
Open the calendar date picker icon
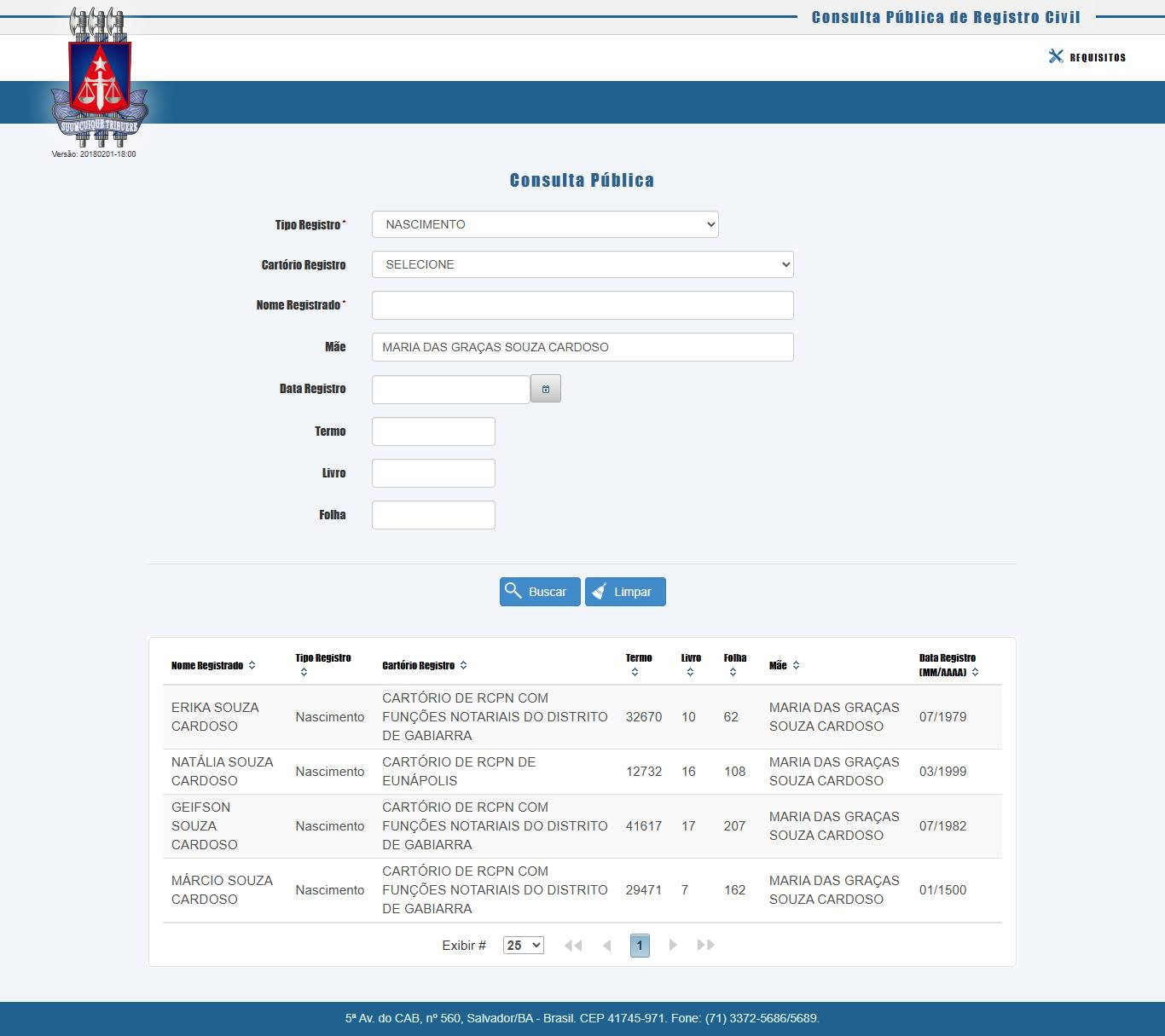pyautogui.click(x=546, y=389)
